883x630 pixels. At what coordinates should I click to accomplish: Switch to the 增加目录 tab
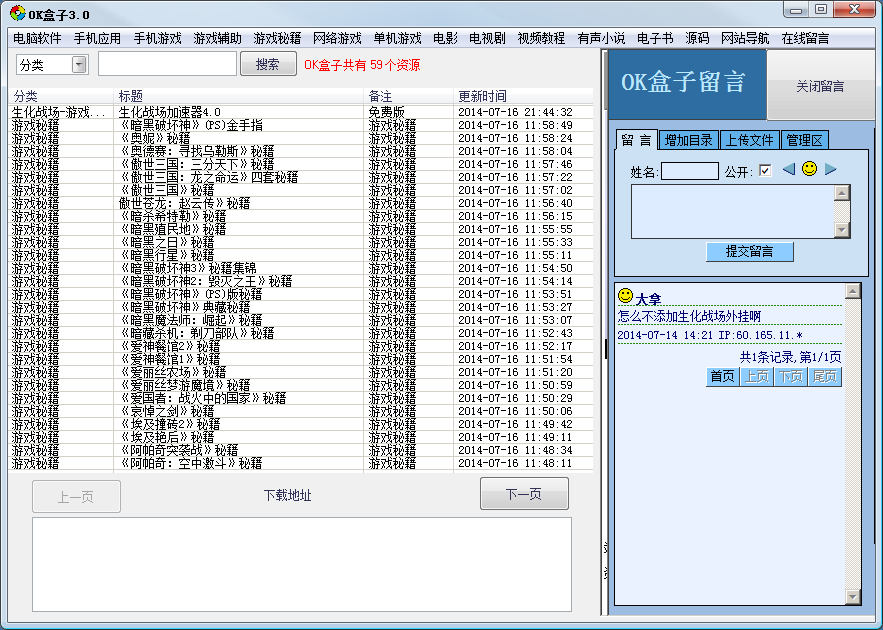pos(688,141)
